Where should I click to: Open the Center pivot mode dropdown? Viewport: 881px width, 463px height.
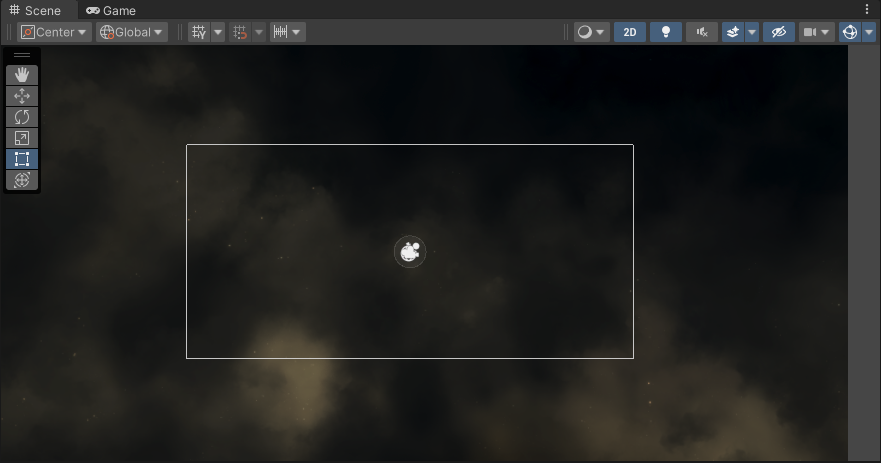pos(55,32)
